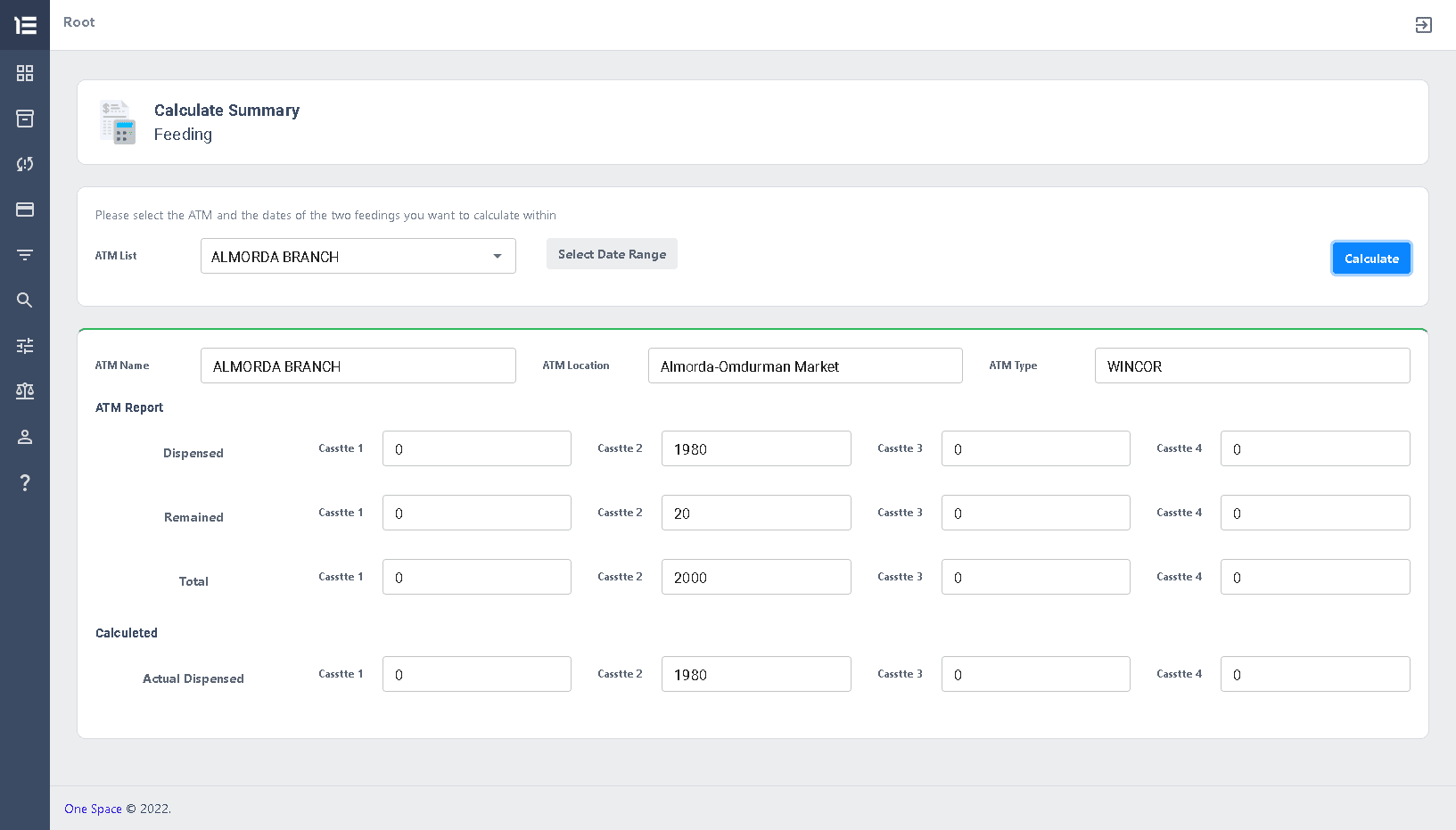Image resolution: width=1456 pixels, height=830 pixels.
Task: Click the logout icon at top right
Action: point(1423,25)
